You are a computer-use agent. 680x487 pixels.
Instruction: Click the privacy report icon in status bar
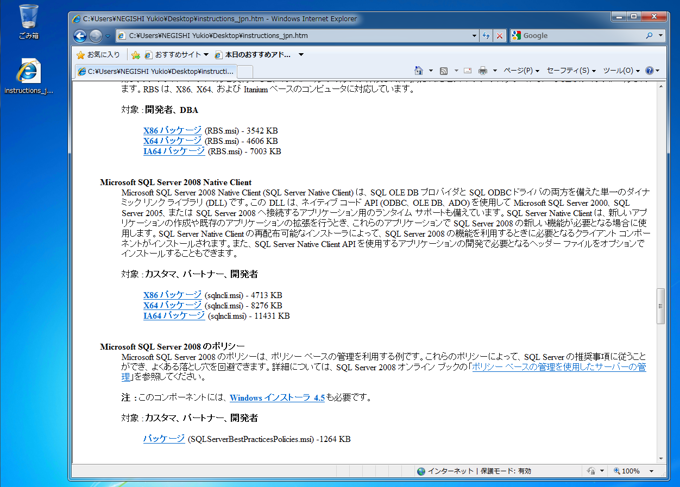tap(591, 471)
